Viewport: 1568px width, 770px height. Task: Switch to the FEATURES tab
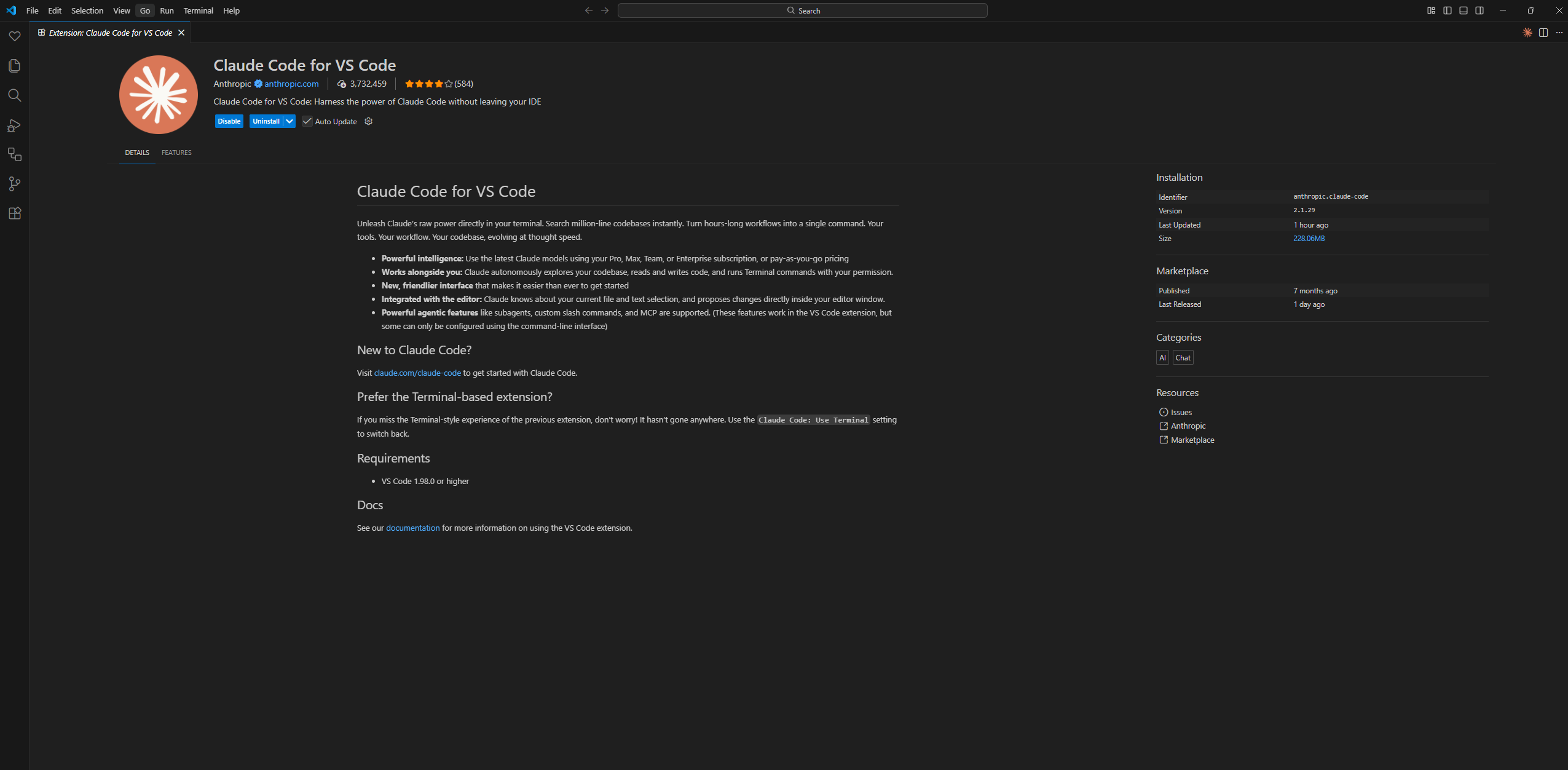pos(176,152)
